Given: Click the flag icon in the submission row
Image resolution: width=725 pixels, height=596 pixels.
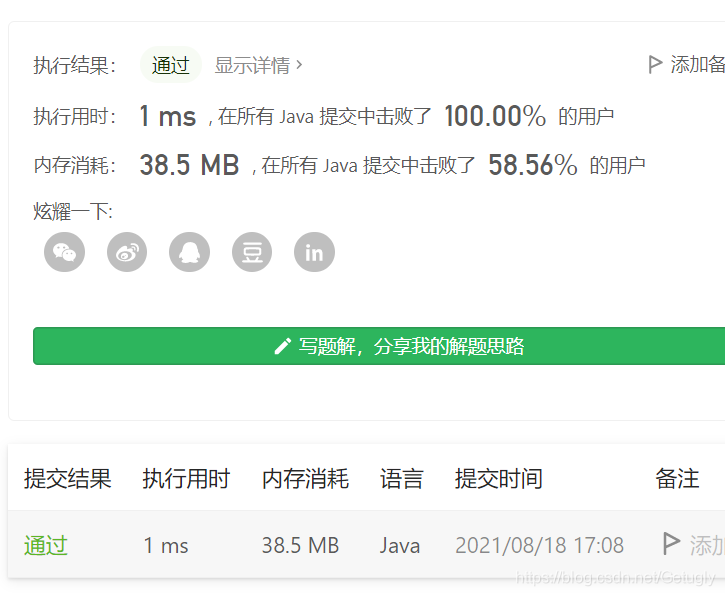Looking at the screenshot, I should point(671,544).
